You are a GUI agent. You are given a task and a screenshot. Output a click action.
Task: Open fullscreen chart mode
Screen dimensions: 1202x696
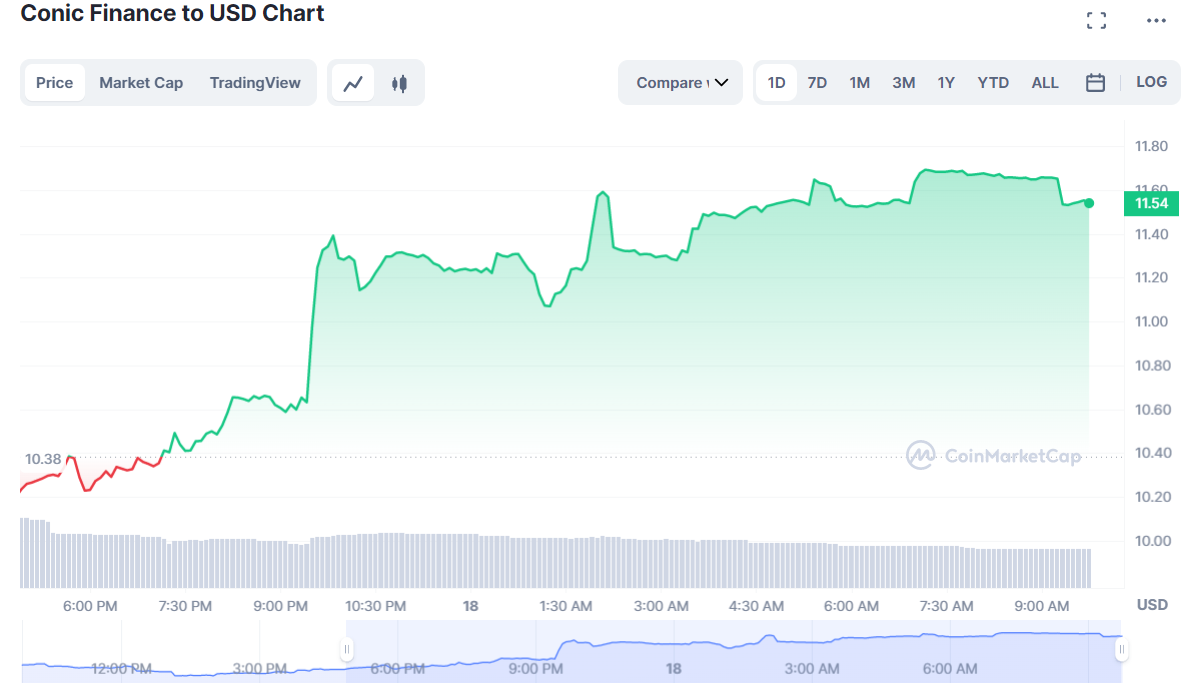coord(1097,21)
